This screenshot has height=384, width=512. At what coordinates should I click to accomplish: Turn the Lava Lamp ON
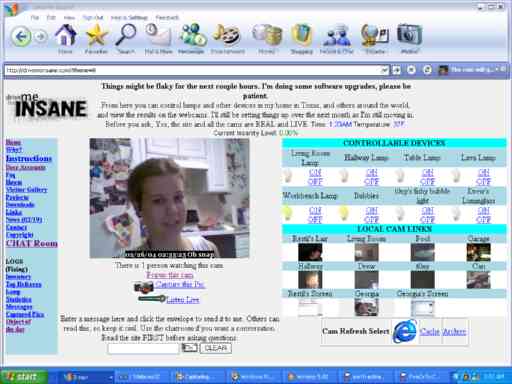[484, 173]
